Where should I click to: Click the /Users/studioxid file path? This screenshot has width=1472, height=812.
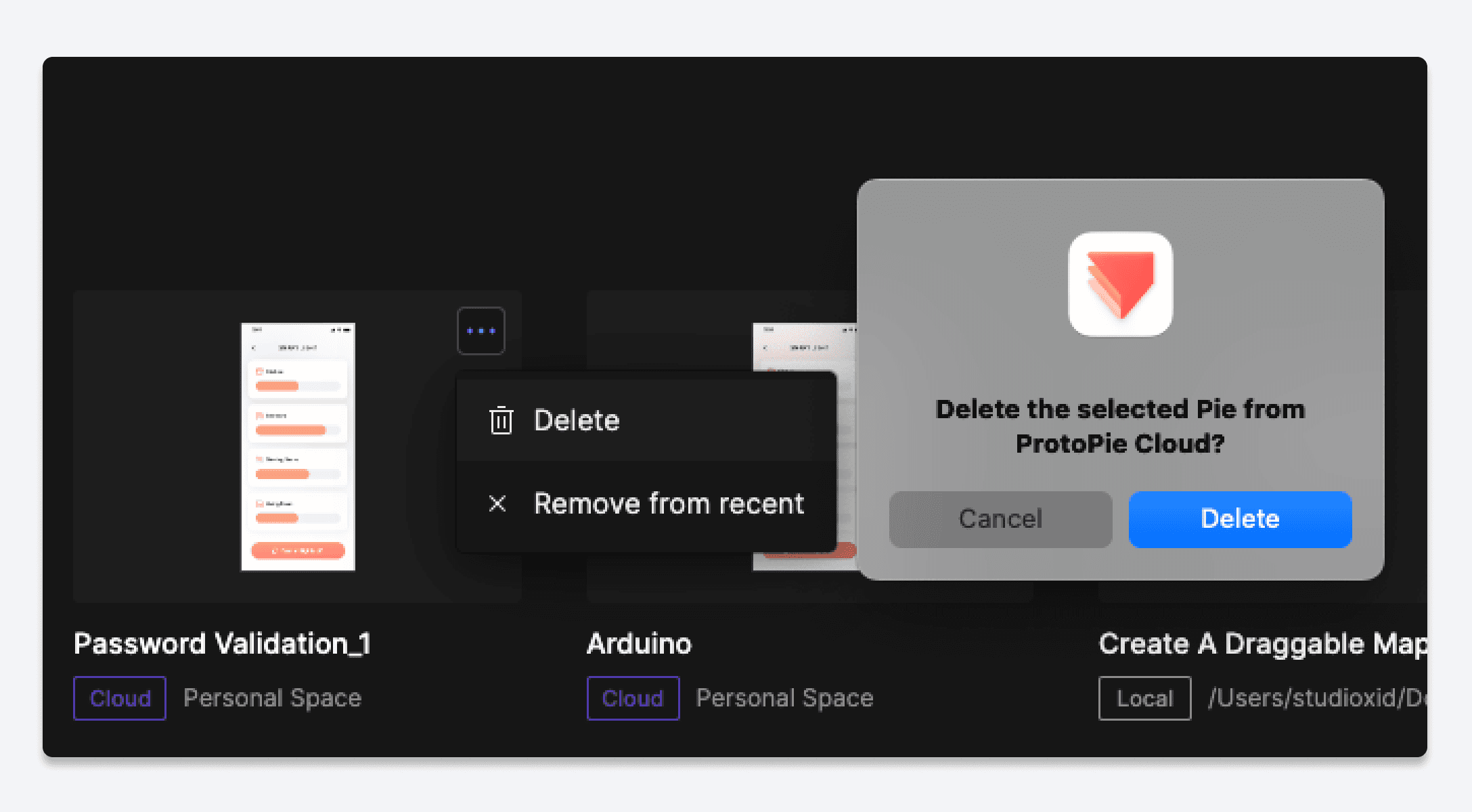[x=1316, y=698]
